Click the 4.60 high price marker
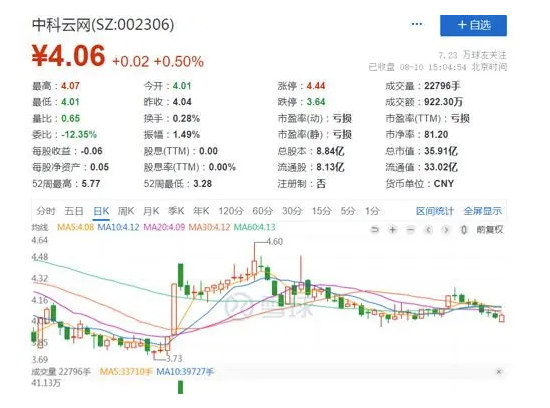 tap(274, 241)
